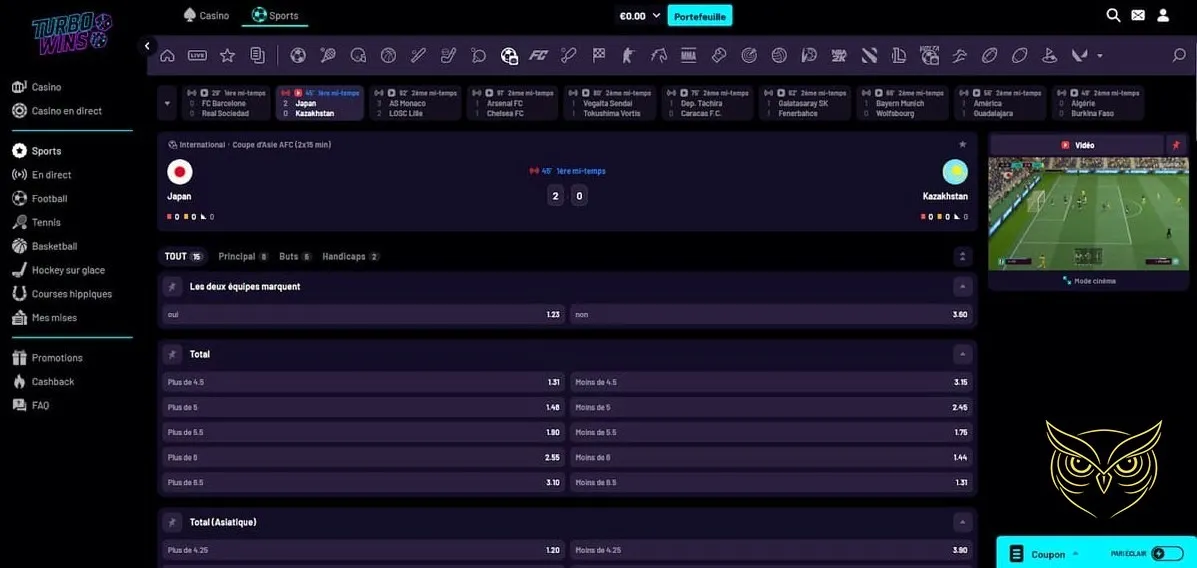Pick Moins de 4.5 at 3.15
1197x568 pixels.
click(772, 382)
